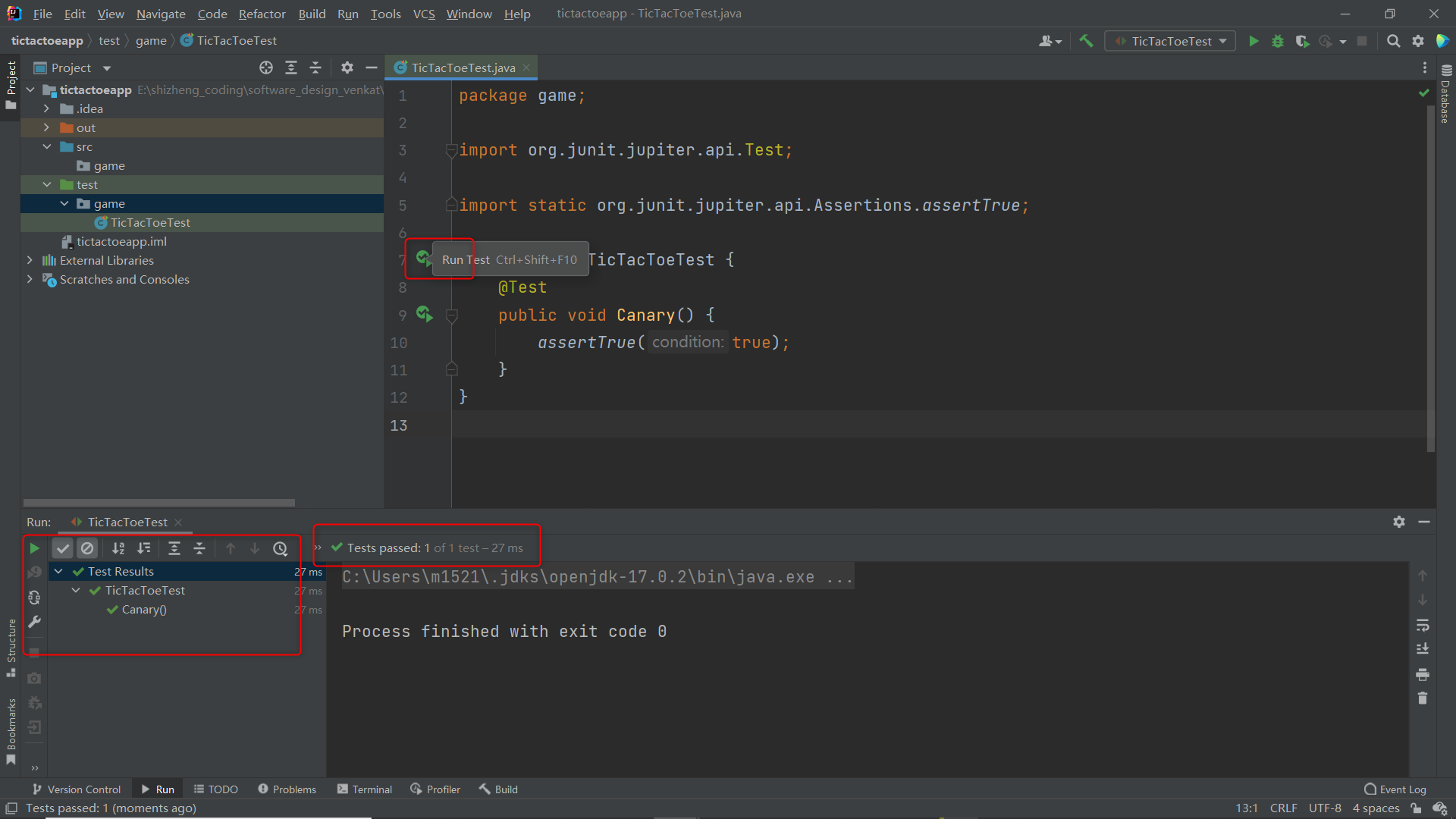The image size is (1456, 819).
Task: Toggle Show Ignored tests button
Action: click(88, 548)
